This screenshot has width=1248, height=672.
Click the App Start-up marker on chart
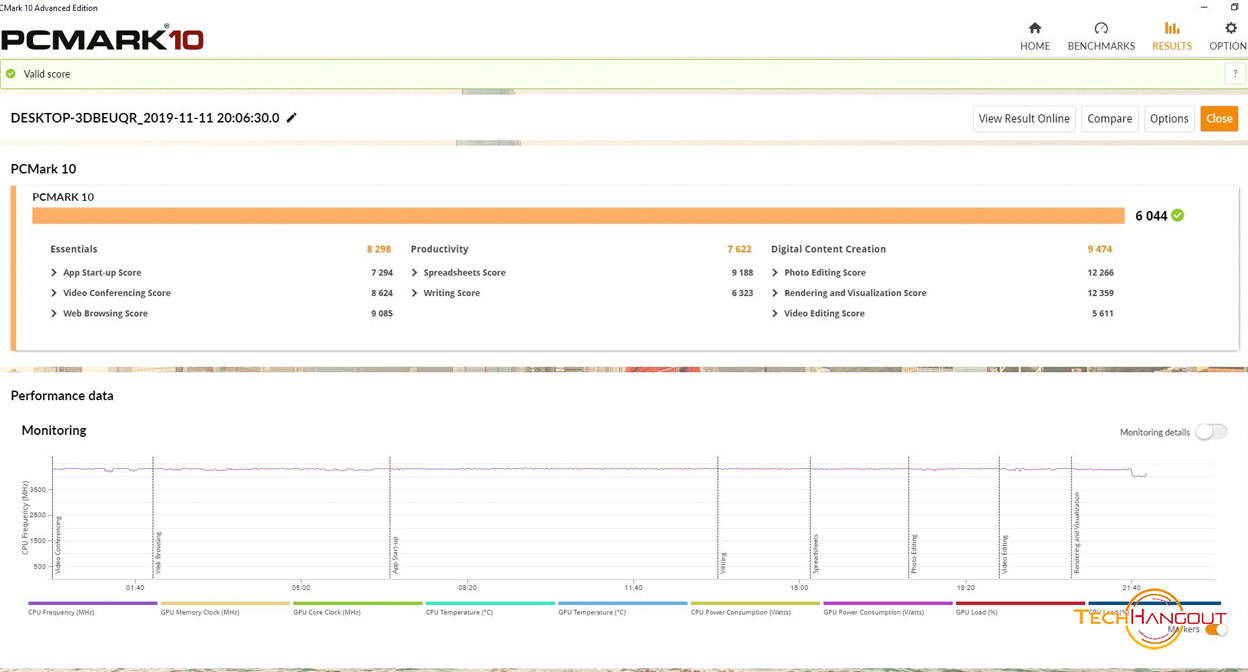pyautogui.click(x=395, y=554)
